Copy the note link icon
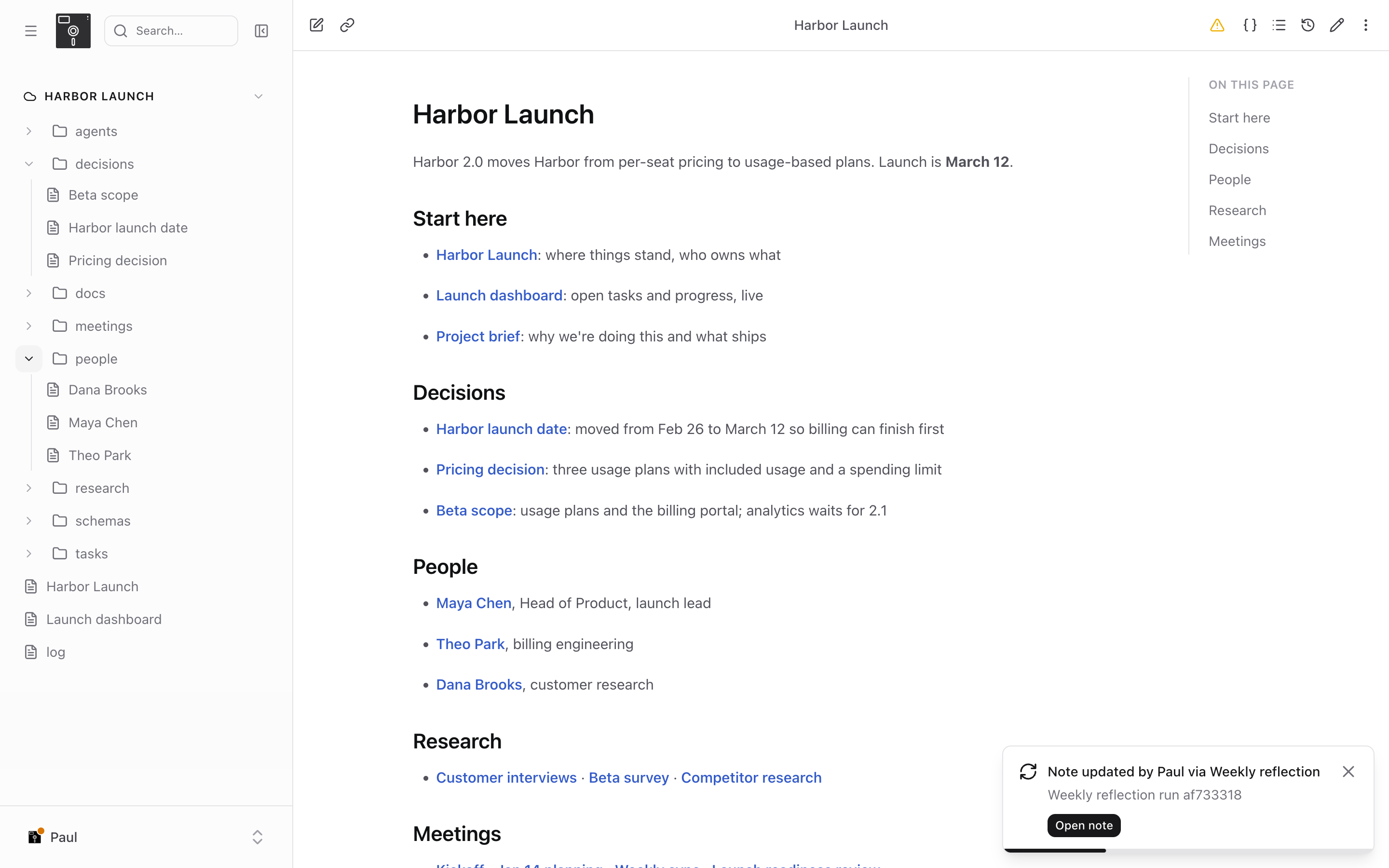Viewport: 1389px width, 868px height. (x=347, y=25)
